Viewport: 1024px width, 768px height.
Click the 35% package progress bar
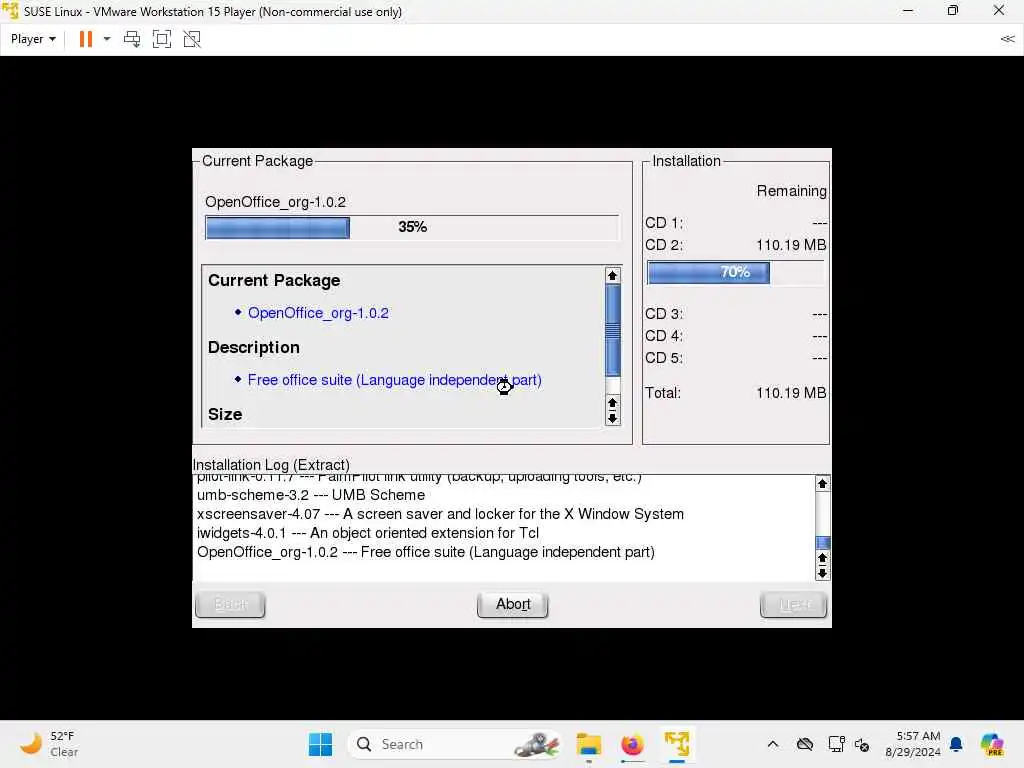(x=412, y=227)
